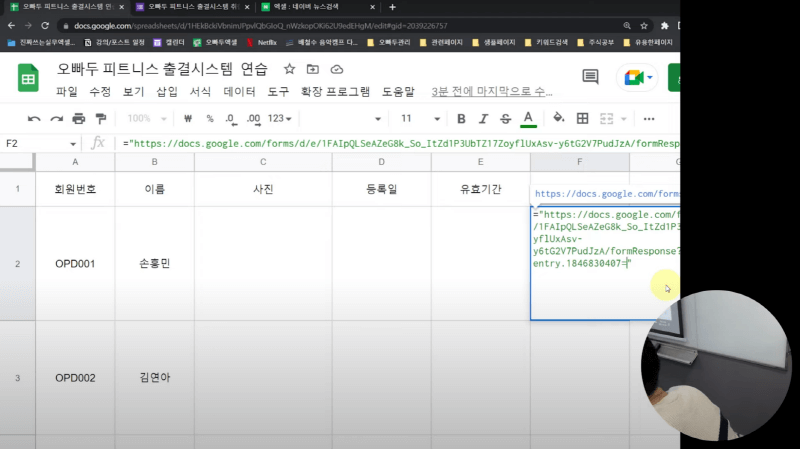Format as currency with won icon
Viewport: 800px width, 449px height.
point(188,119)
